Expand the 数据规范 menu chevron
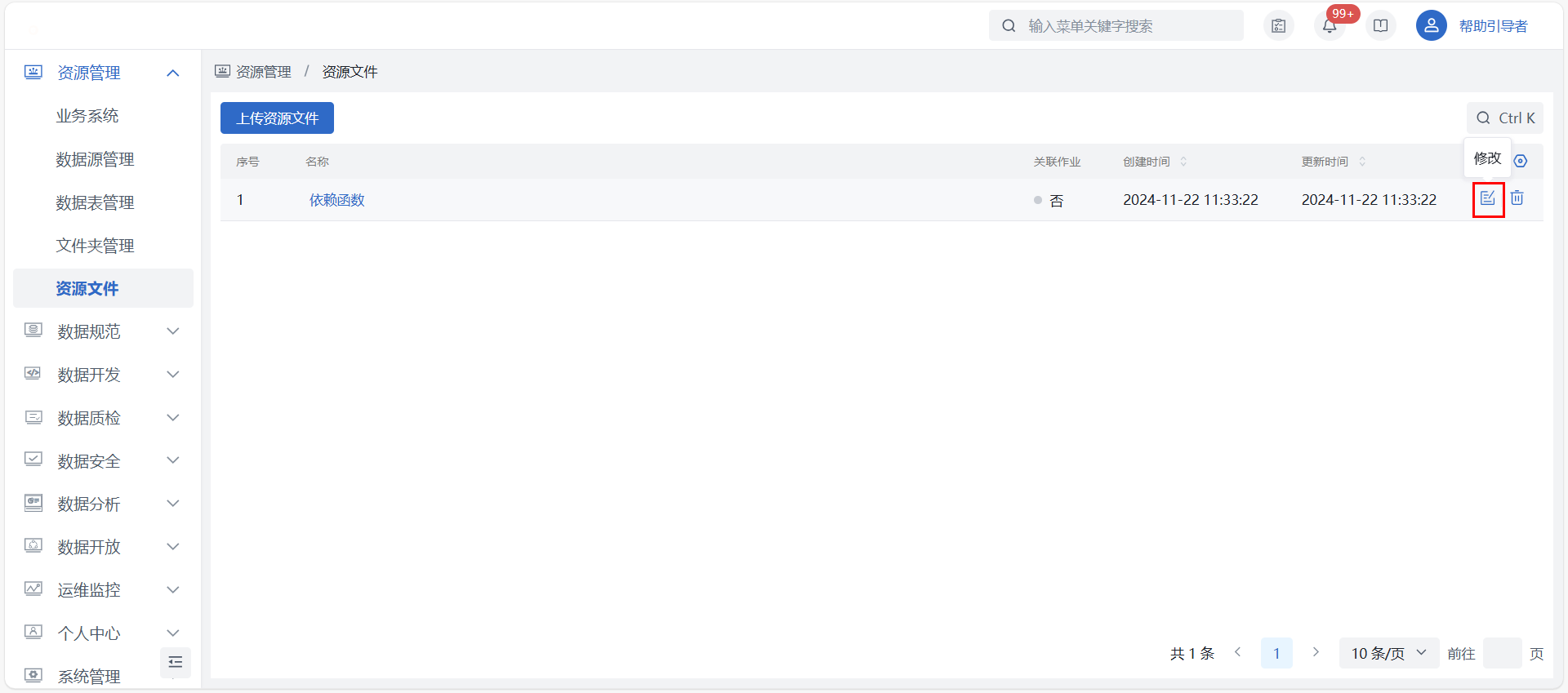The image size is (1568, 693). (172, 331)
